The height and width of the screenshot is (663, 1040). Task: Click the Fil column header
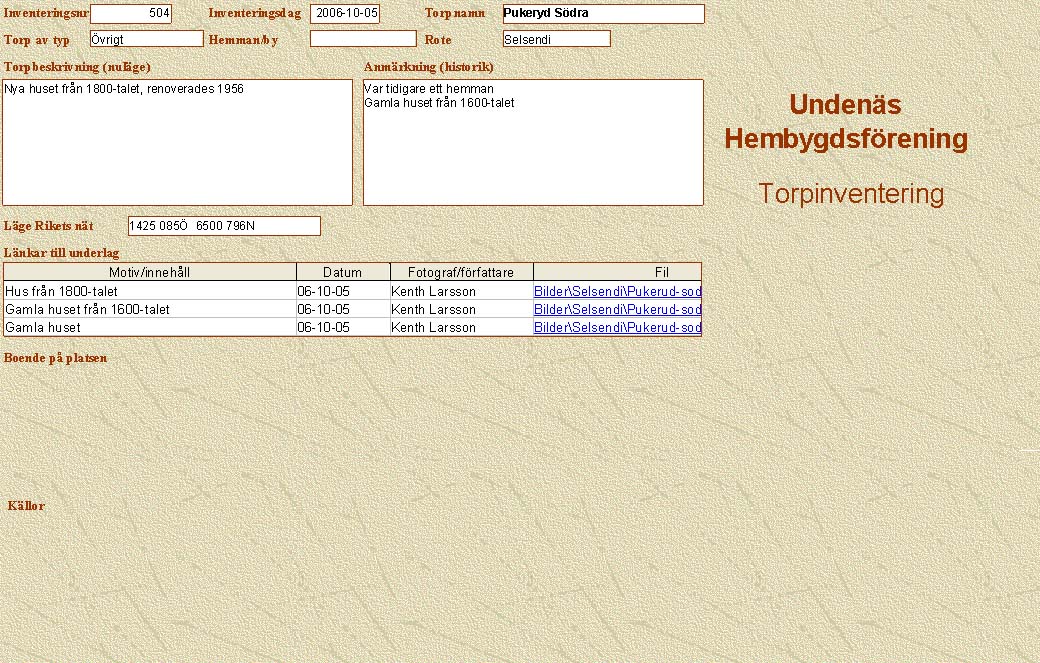(x=617, y=272)
